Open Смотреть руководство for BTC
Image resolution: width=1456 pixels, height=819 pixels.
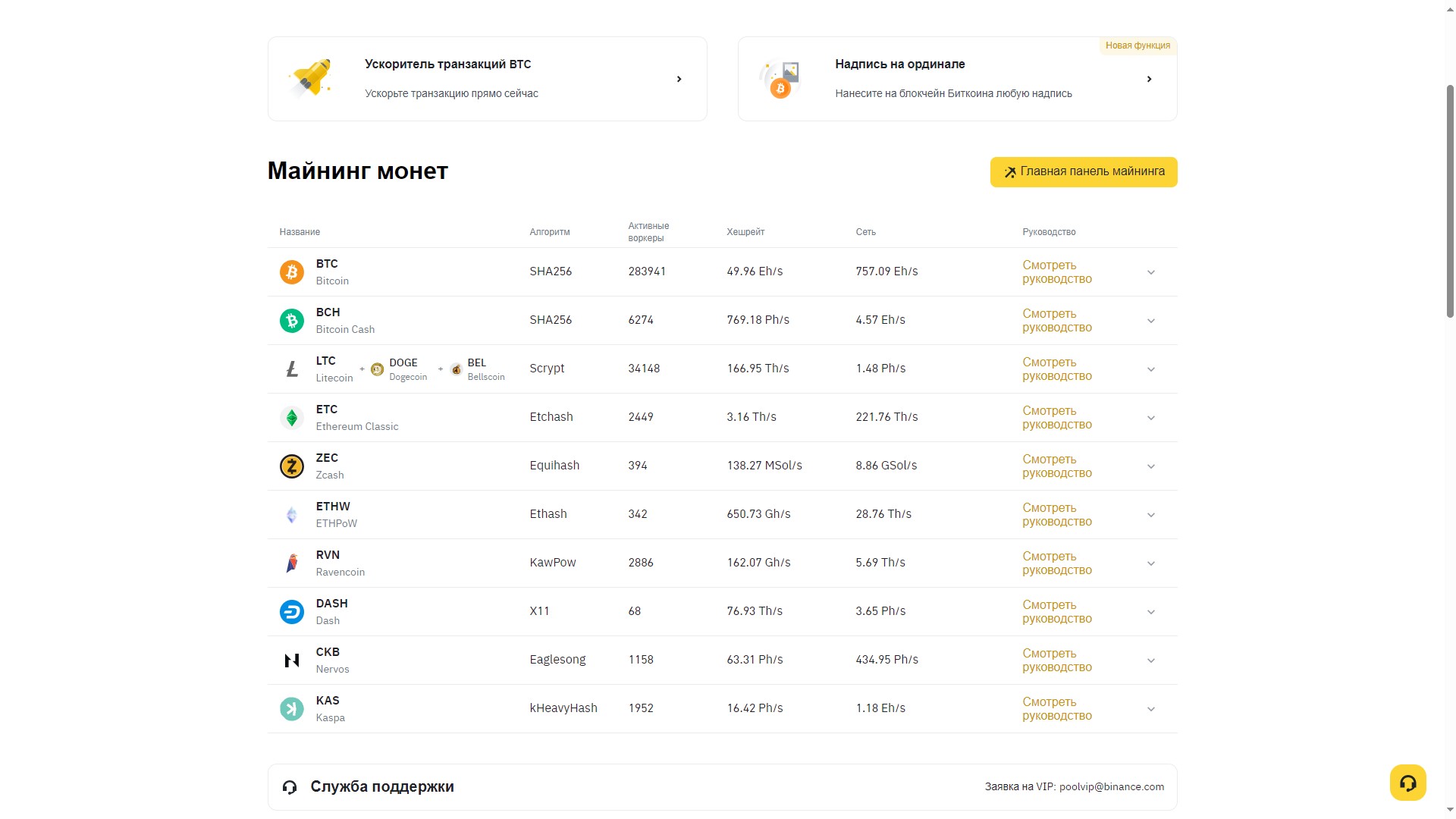pos(1057,272)
